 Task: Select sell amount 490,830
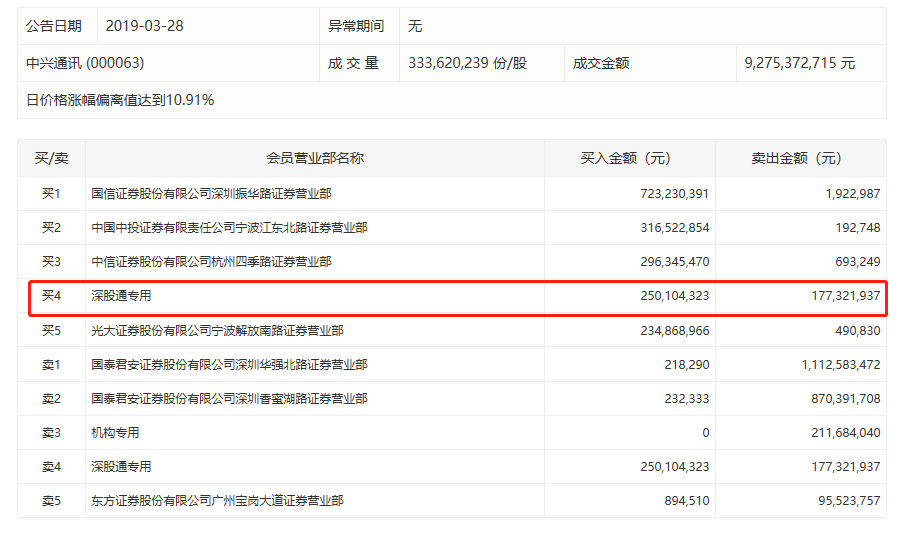pyautogui.click(x=858, y=331)
